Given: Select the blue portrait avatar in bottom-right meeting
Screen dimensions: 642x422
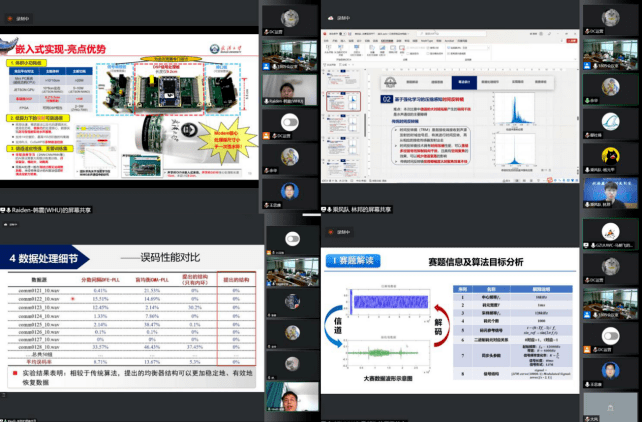Looking at the screenshot, I should tap(610, 372).
